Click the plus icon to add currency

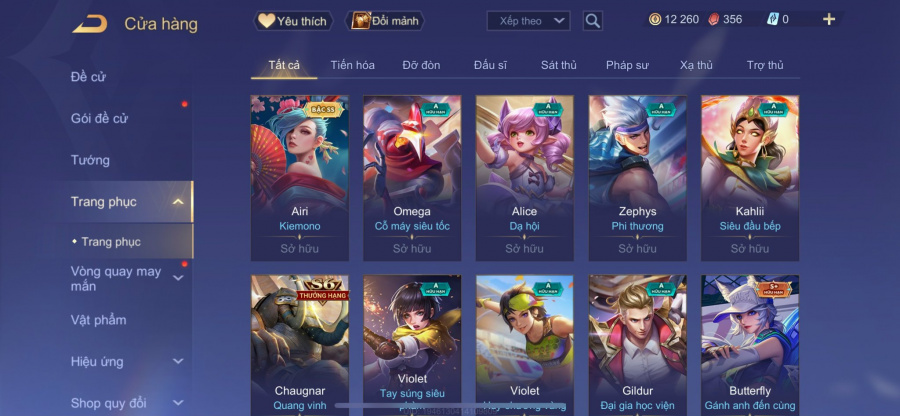tap(829, 20)
